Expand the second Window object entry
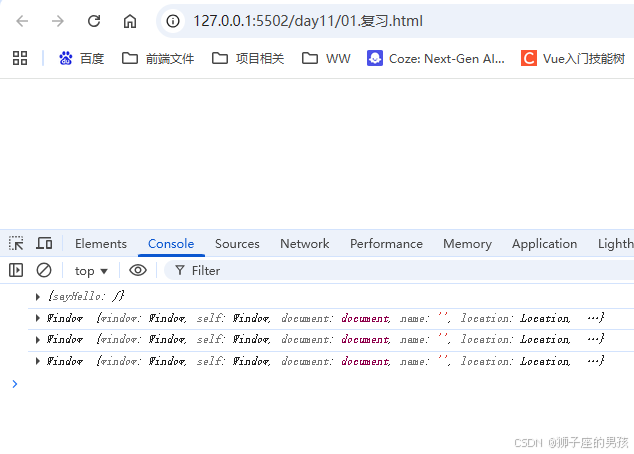The image size is (634, 454). [x=38, y=340]
